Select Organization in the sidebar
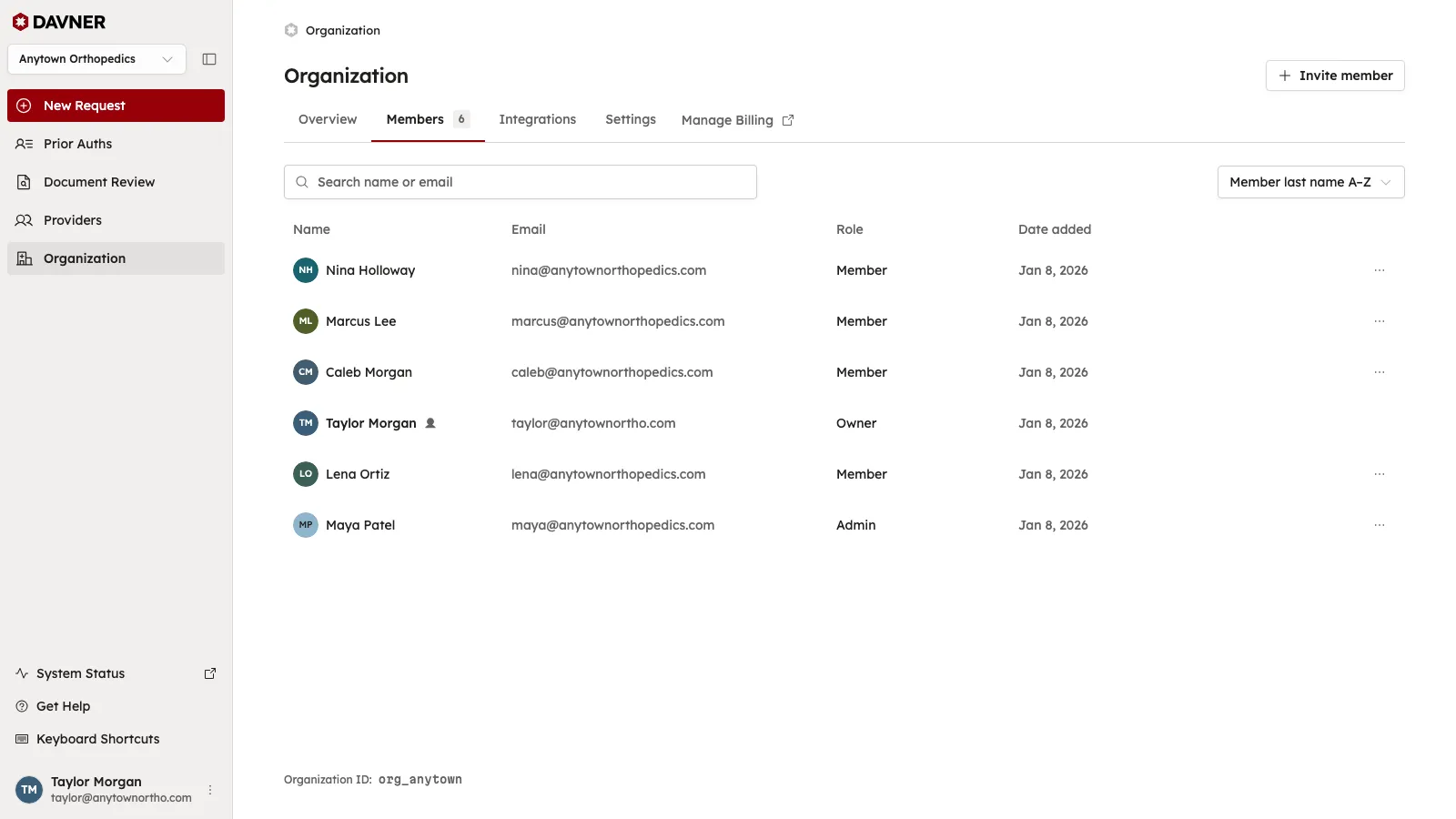 point(116,258)
